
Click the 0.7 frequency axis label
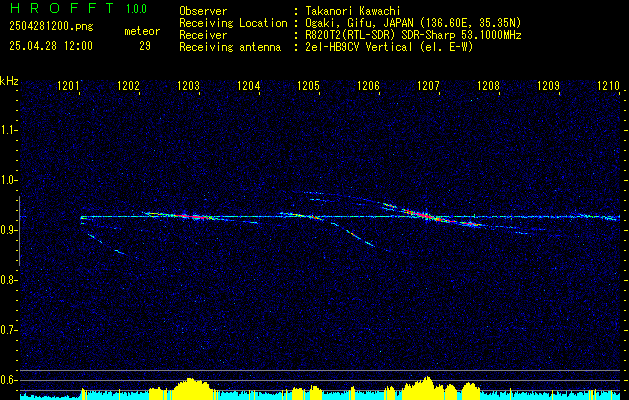pos(8,330)
